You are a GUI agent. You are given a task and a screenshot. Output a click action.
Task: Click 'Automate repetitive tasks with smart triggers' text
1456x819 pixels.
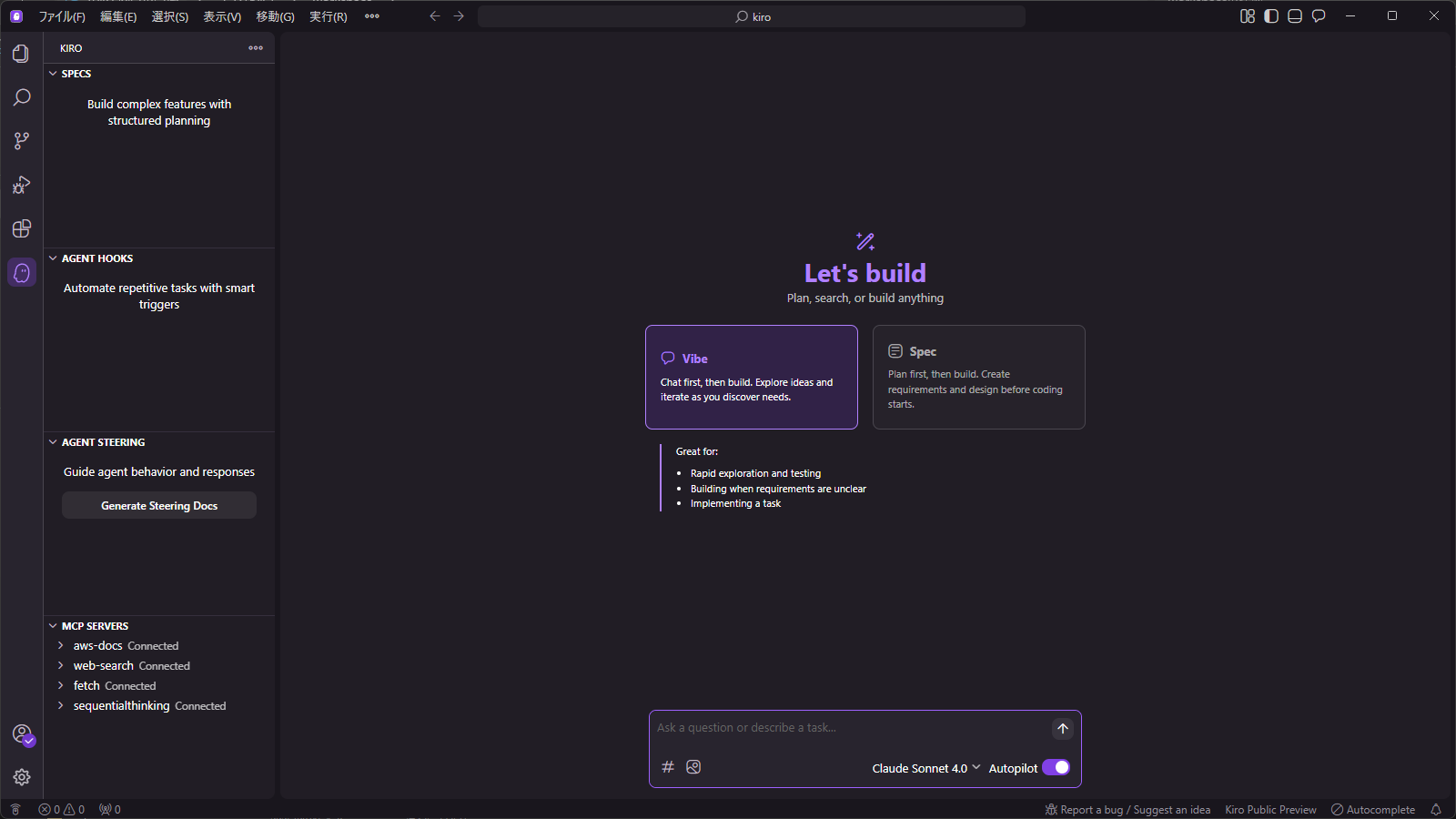tap(159, 296)
